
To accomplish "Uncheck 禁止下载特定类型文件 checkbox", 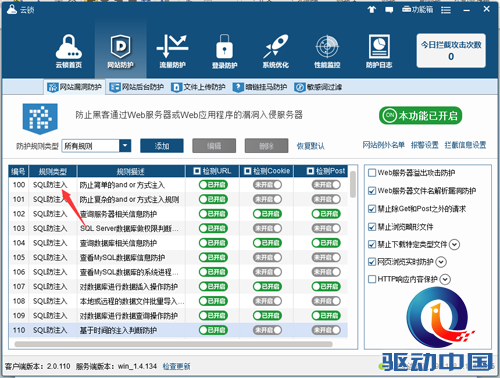I will click(372, 244).
